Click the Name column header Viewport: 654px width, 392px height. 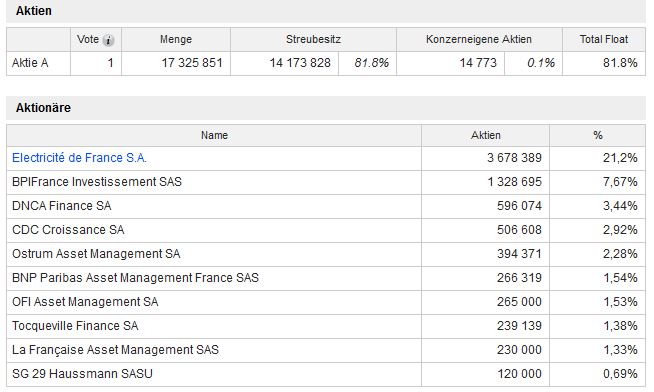(214, 136)
